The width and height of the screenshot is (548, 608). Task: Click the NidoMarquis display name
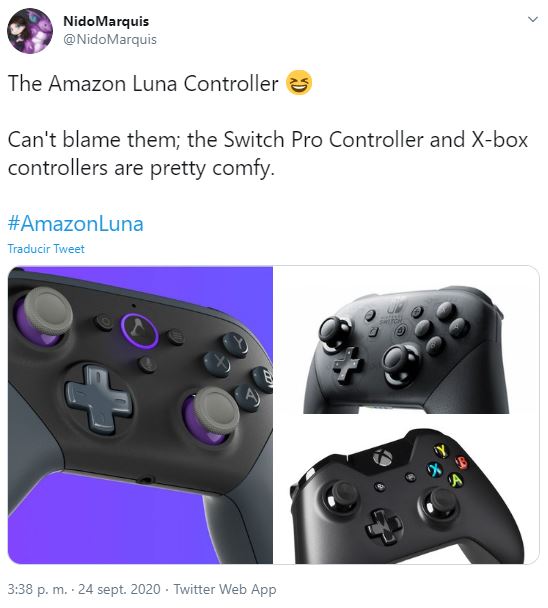tap(106, 21)
